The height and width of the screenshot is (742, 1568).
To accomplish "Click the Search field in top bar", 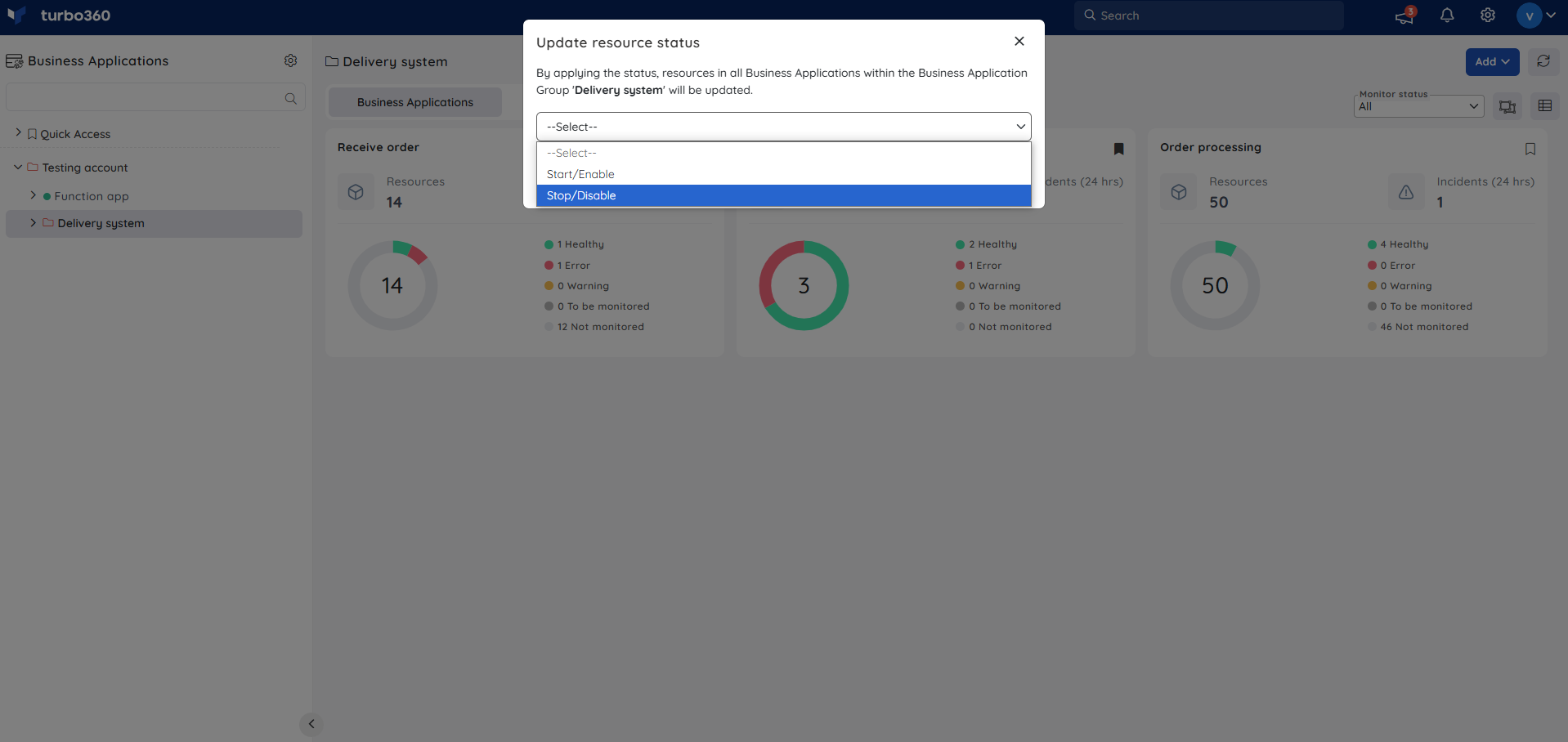I will point(1208,16).
